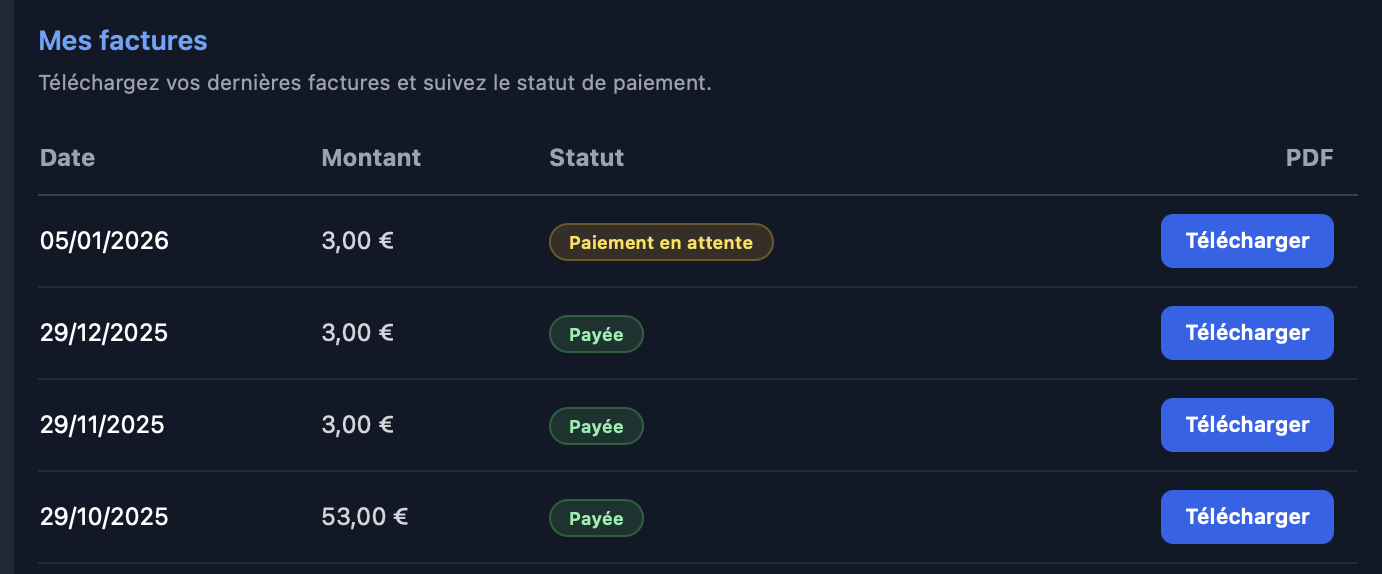Image resolution: width=1382 pixels, height=574 pixels.
Task: Download the 53,00 € invoice from 29/10/2025
Action: (1246, 517)
